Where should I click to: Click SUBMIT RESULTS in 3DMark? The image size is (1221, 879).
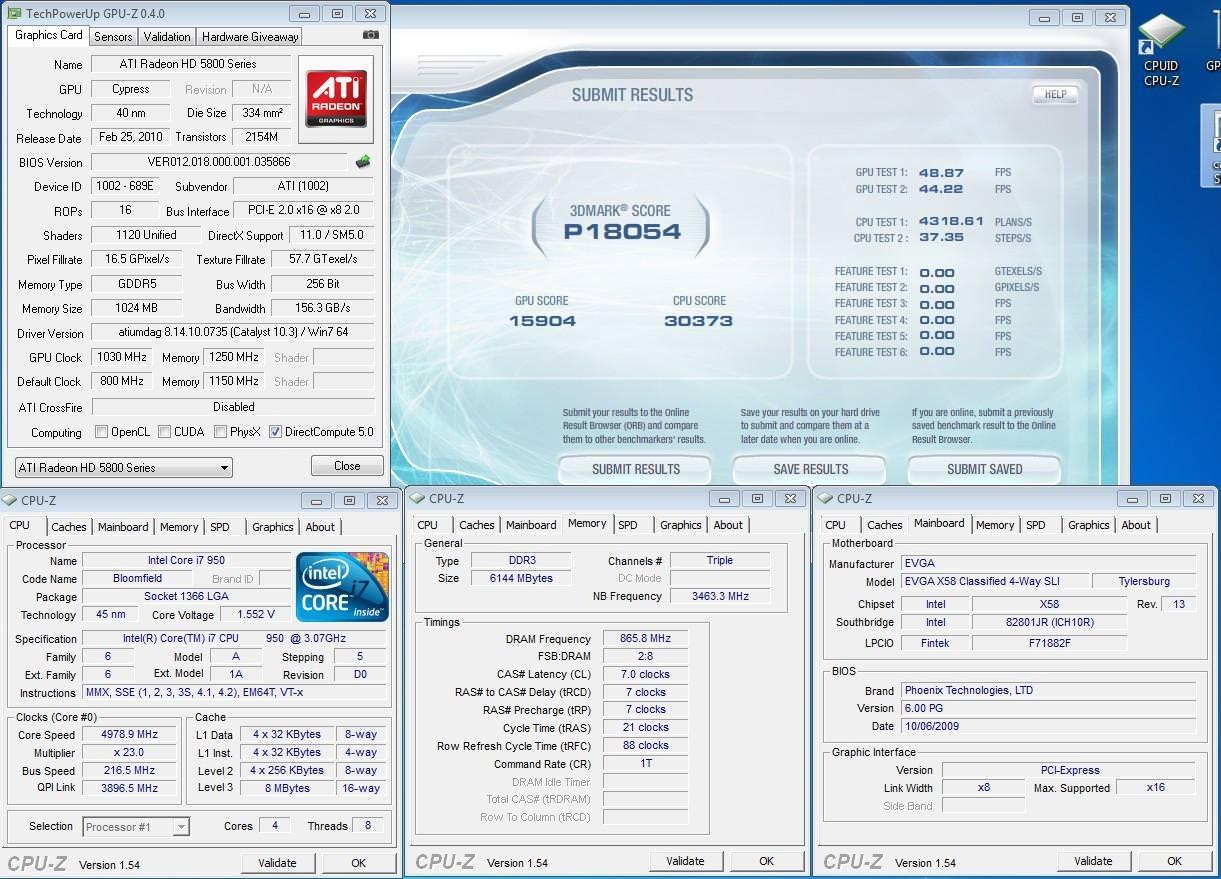(636, 469)
